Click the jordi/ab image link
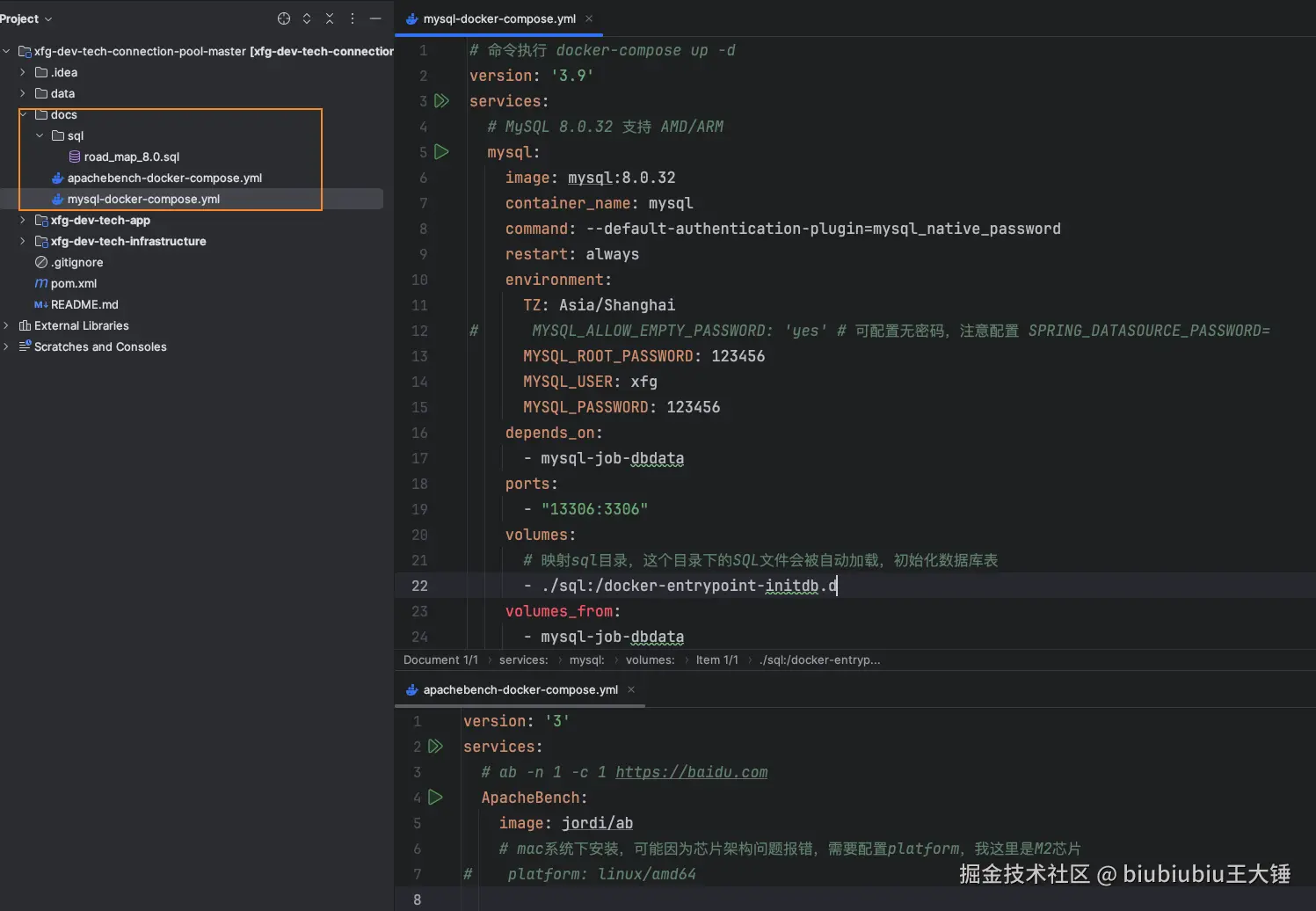 tap(598, 823)
